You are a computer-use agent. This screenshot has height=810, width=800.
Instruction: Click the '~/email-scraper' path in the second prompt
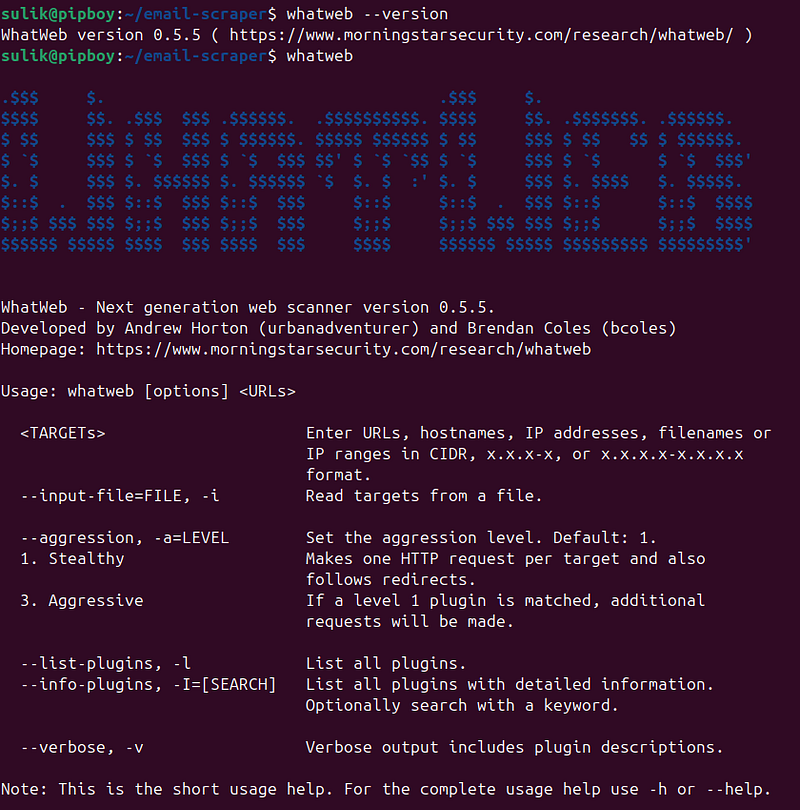[196, 56]
